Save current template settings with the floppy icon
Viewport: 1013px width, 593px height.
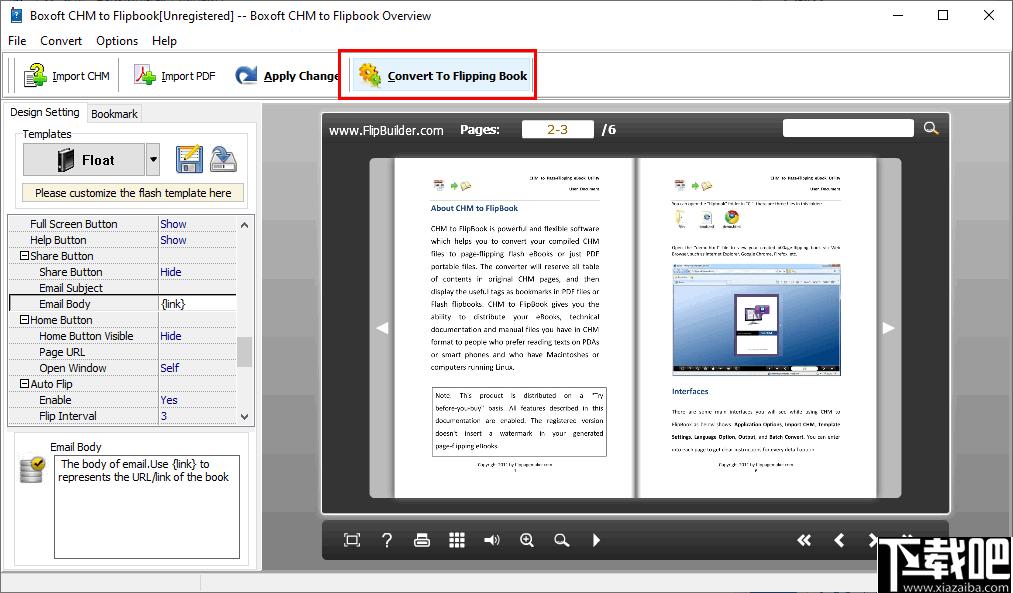pyautogui.click(x=189, y=160)
